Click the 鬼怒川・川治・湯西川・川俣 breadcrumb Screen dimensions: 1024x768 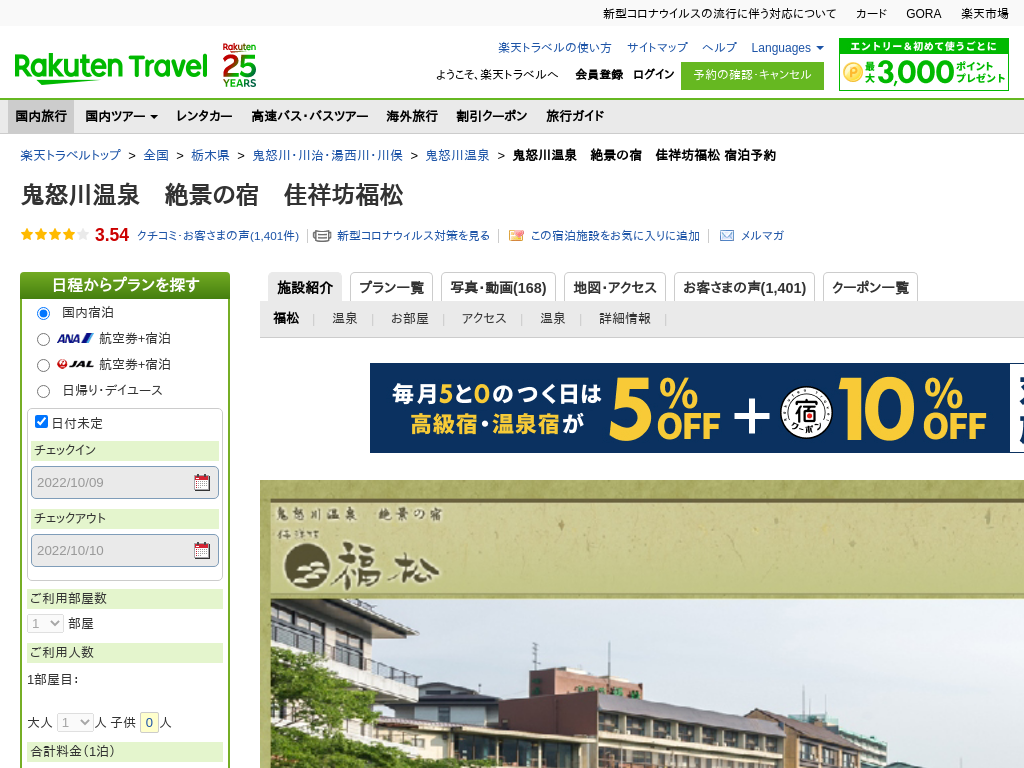tap(327, 155)
